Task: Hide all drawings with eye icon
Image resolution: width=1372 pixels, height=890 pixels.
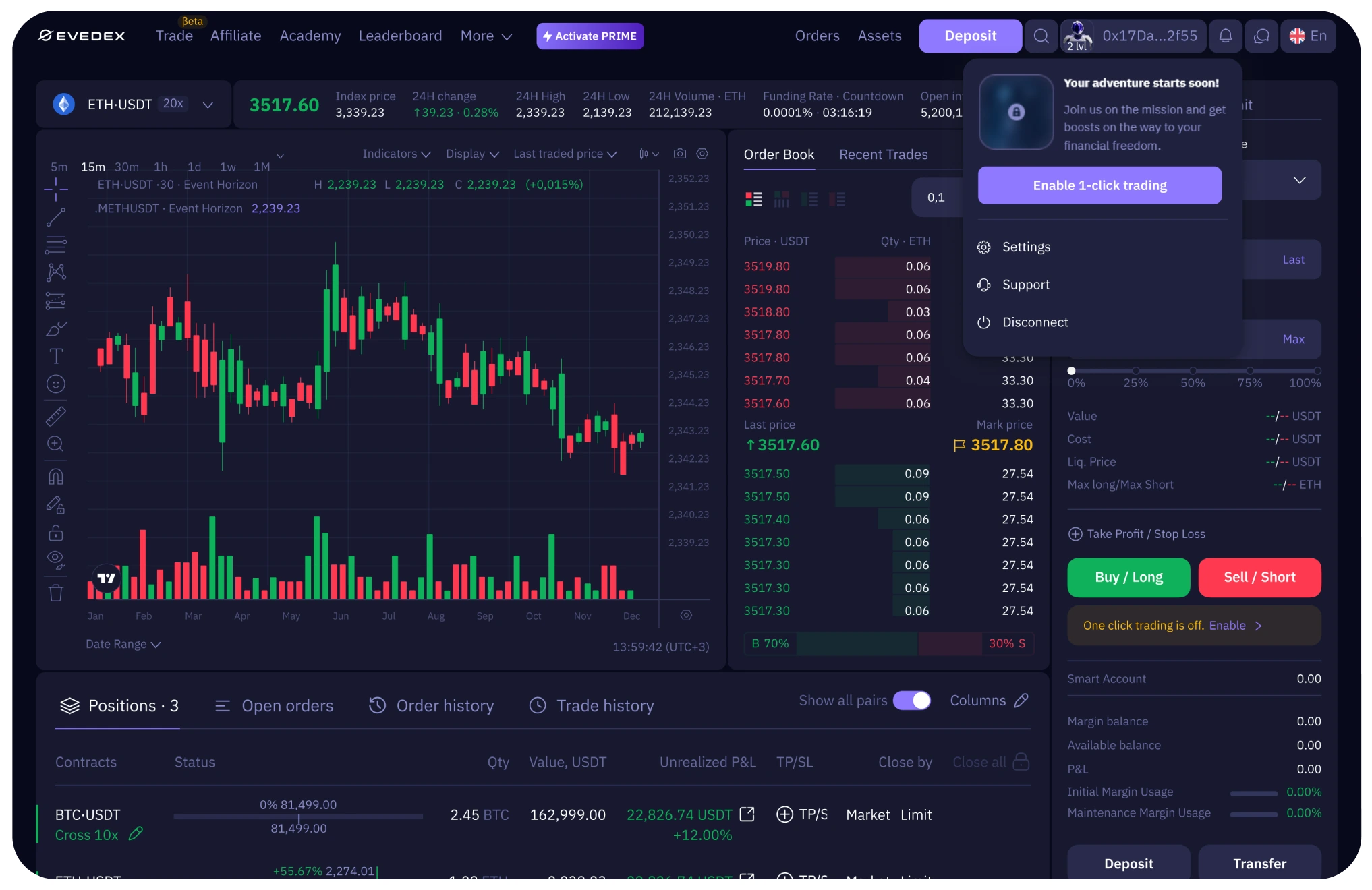Action: click(56, 560)
